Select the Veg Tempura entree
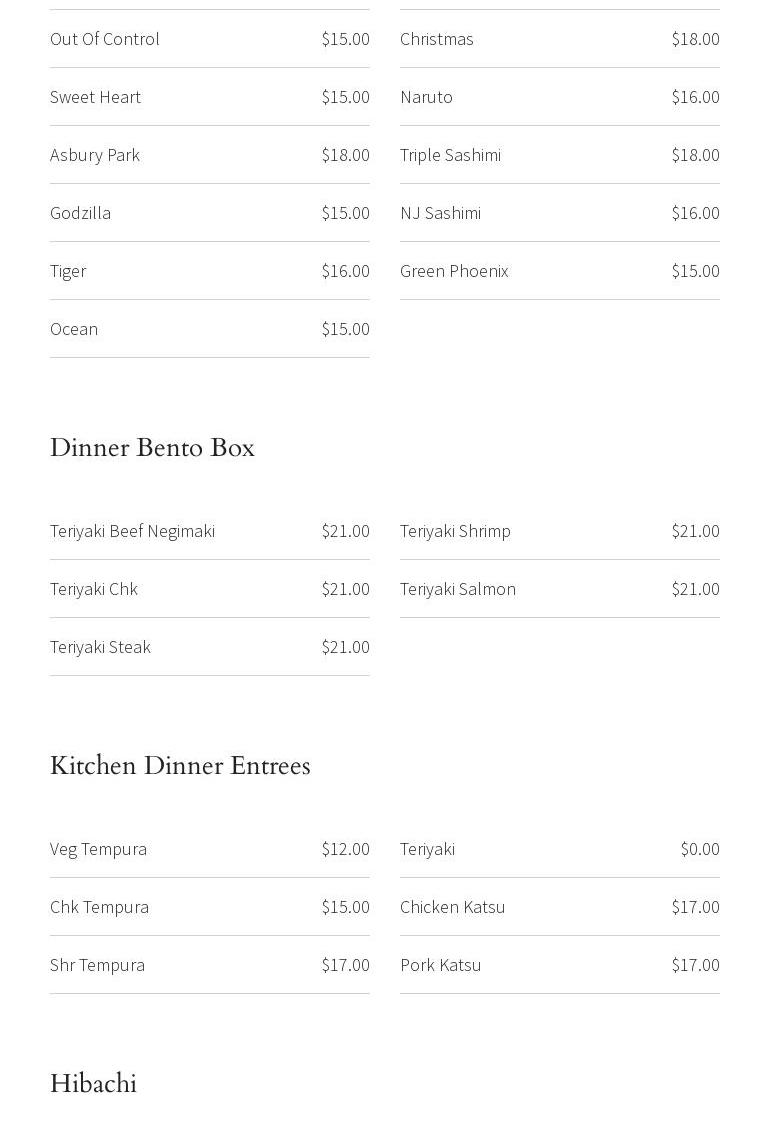The image size is (770, 1146). click(x=99, y=849)
